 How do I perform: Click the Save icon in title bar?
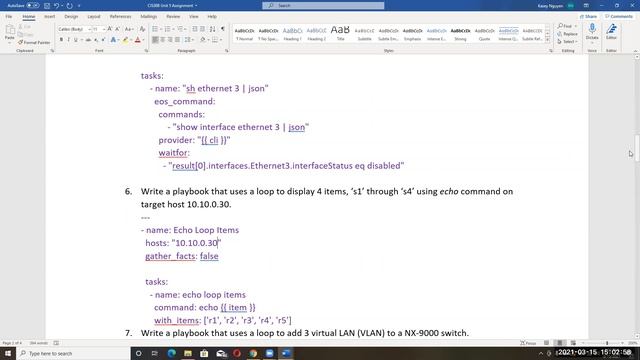pos(47,6)
